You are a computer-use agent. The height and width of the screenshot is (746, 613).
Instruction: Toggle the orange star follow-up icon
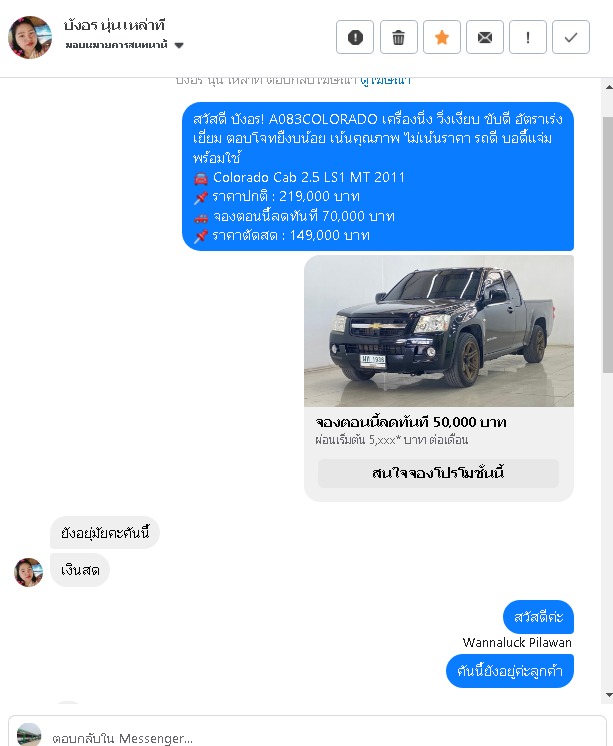[442, 37]
